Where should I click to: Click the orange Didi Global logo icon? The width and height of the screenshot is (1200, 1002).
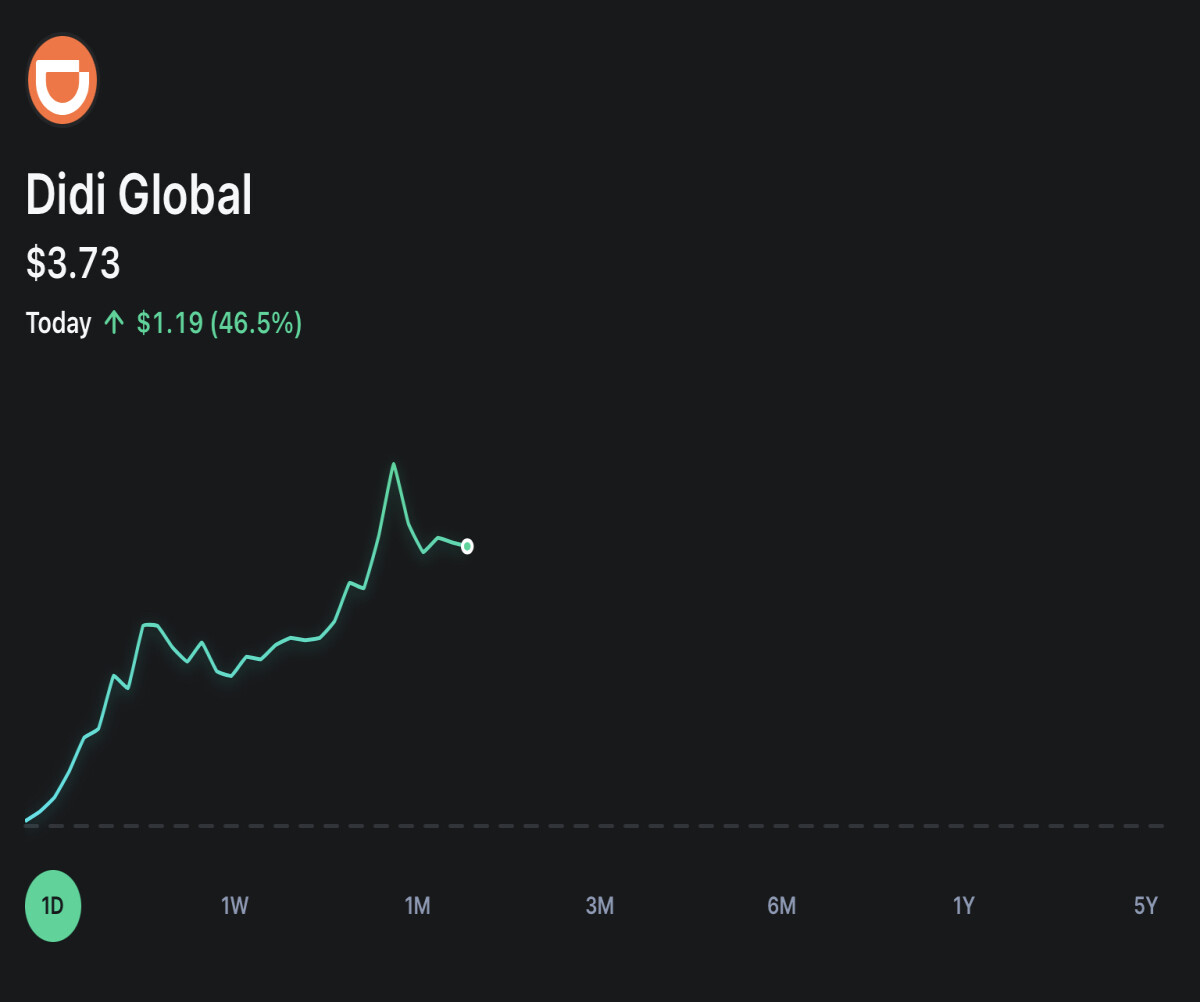point(62,80)
